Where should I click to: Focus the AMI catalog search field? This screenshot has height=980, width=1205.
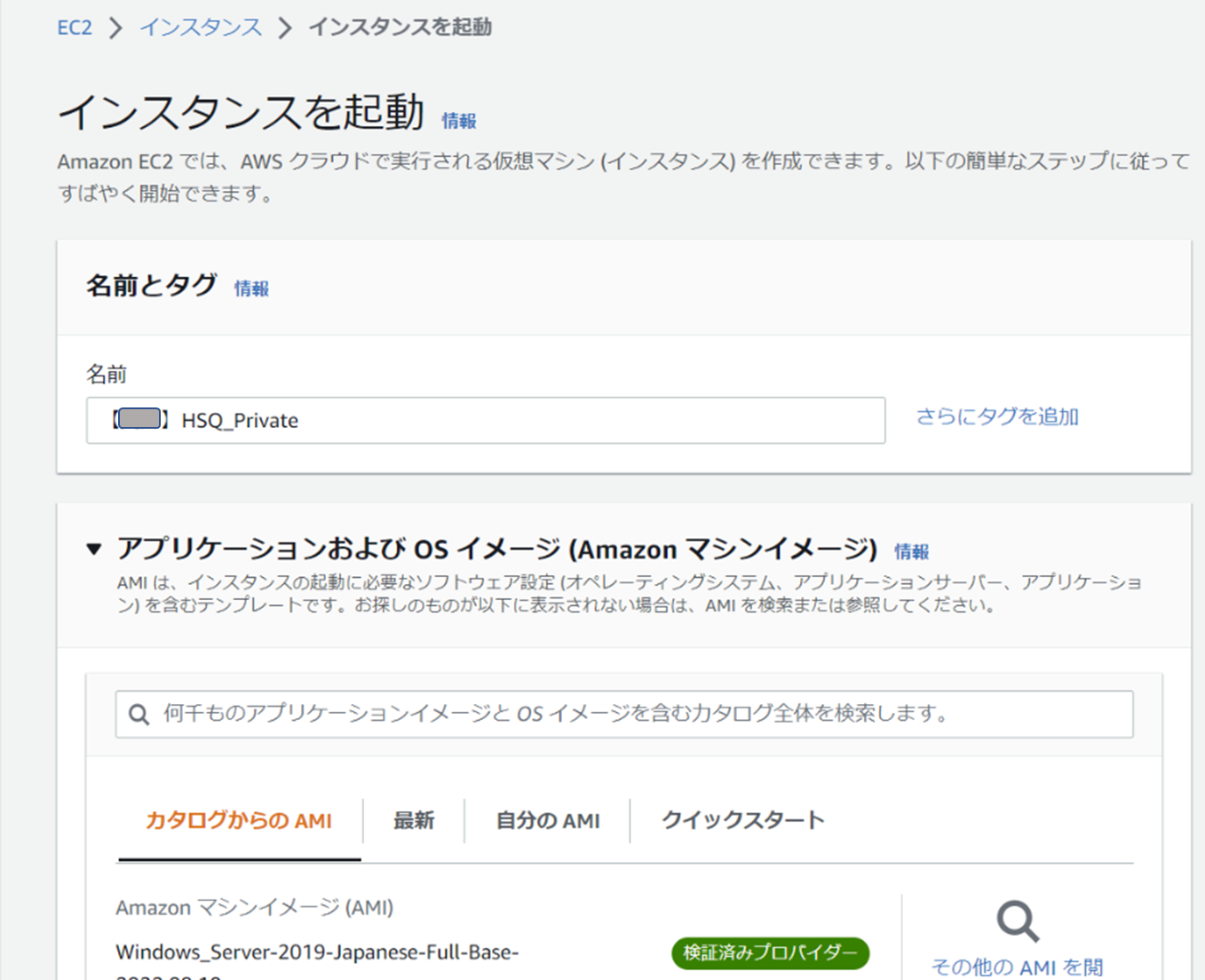click(624, 715)
